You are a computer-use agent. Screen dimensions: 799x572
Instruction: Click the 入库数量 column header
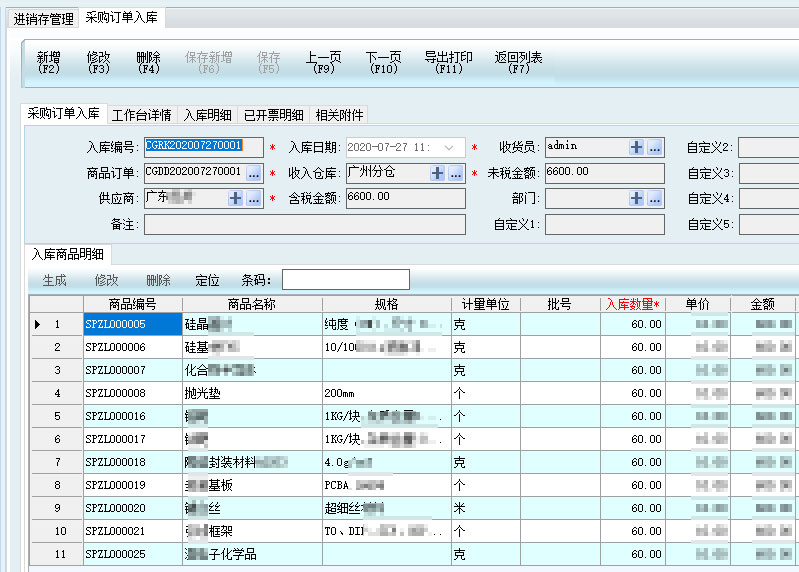click(x=633, y=304)
